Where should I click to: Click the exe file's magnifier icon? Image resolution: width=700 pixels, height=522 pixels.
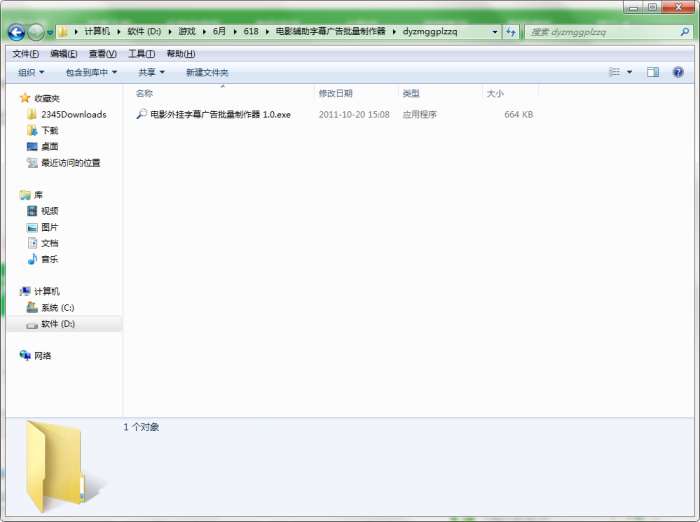pos(141,114)
